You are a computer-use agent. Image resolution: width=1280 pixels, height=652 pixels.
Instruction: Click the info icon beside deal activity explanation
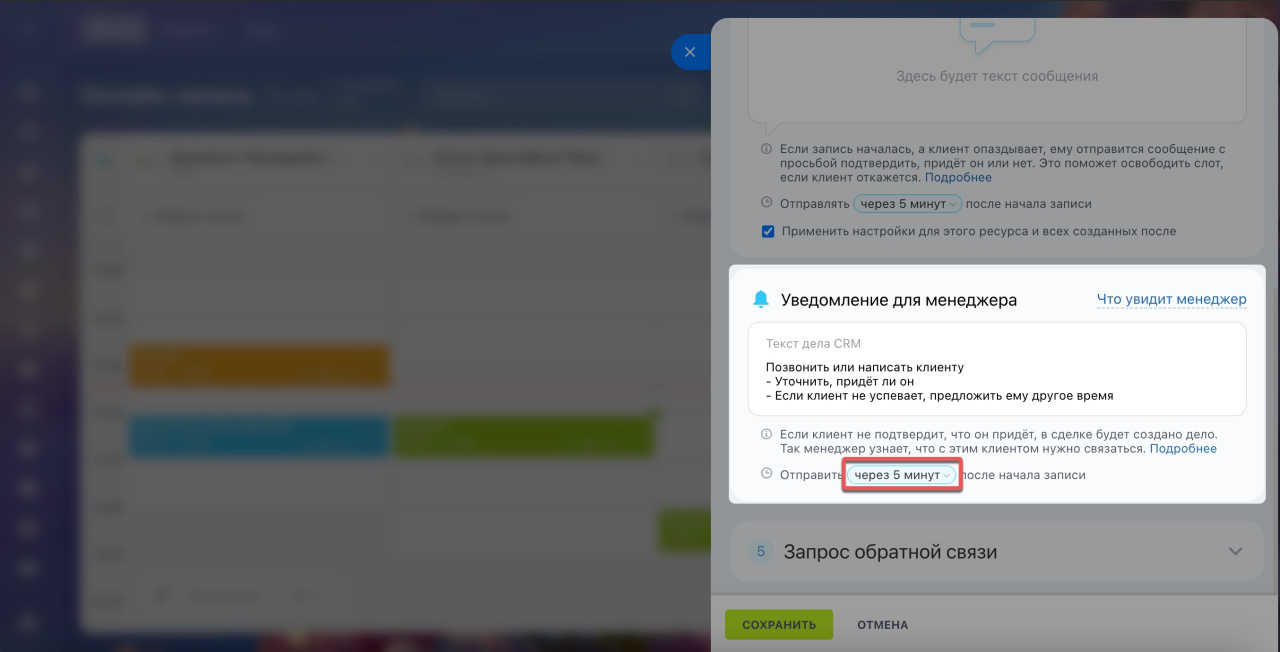click(x=767, y=435)
